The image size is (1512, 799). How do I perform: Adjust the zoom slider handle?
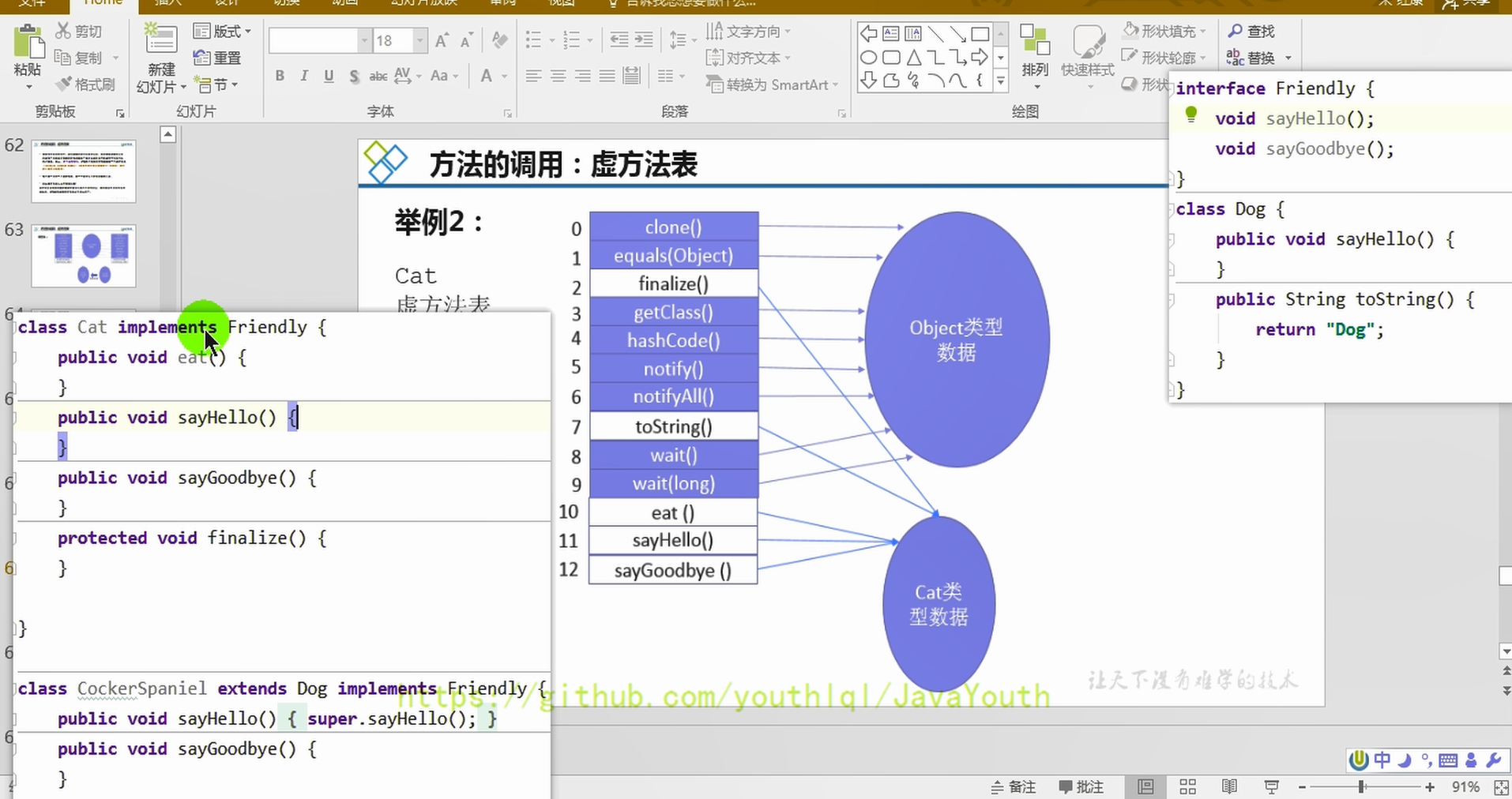tap(1362, 787)
